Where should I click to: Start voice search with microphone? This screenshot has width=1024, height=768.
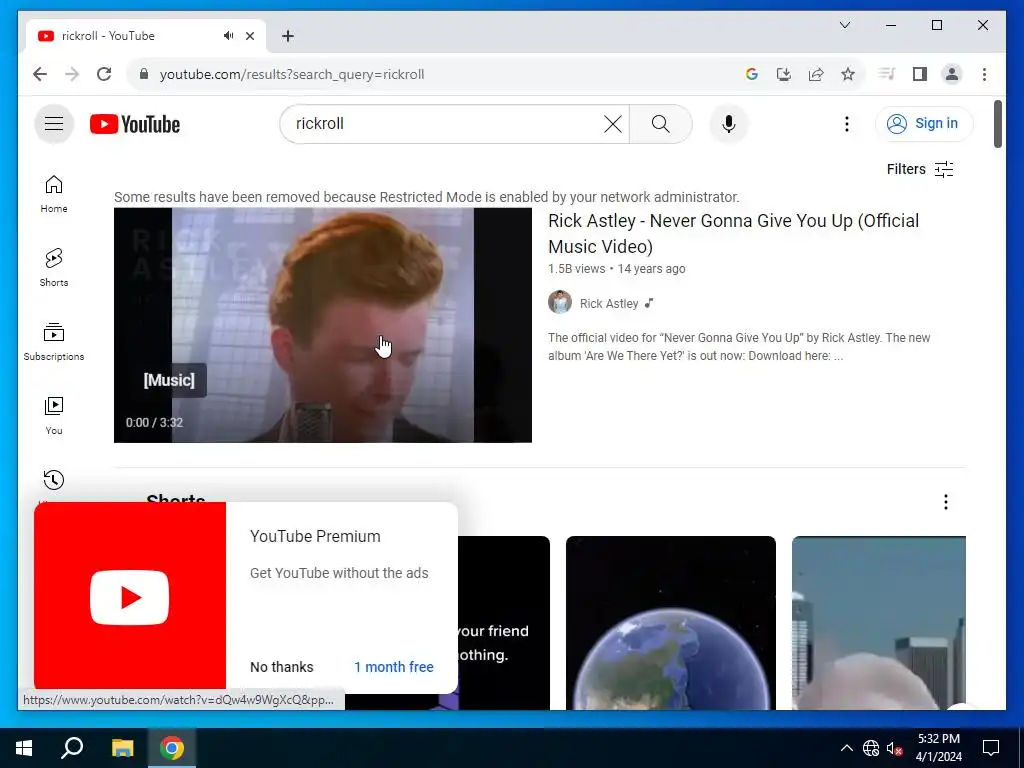[729, 124]
